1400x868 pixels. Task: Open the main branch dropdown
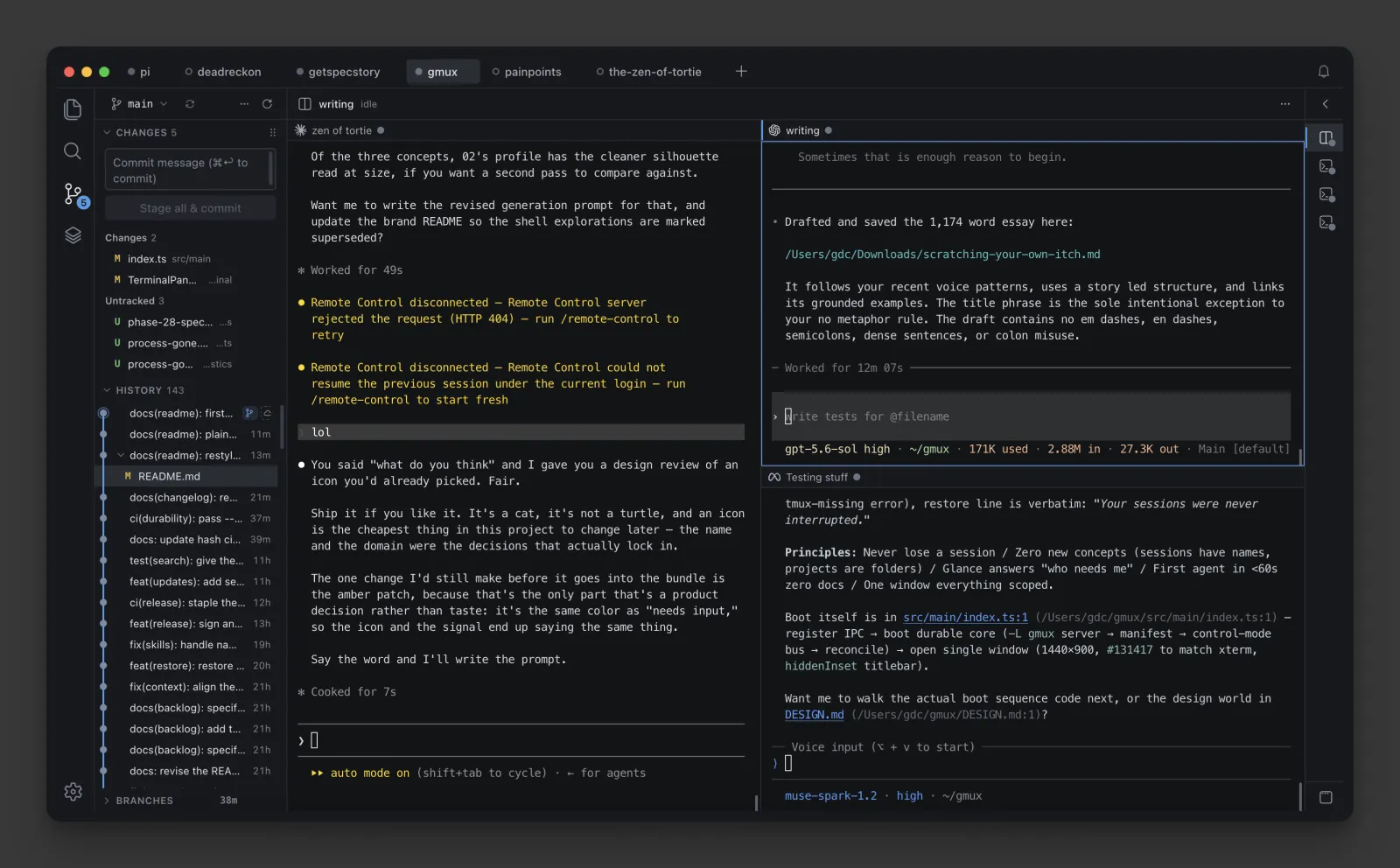tap(139, 103)
